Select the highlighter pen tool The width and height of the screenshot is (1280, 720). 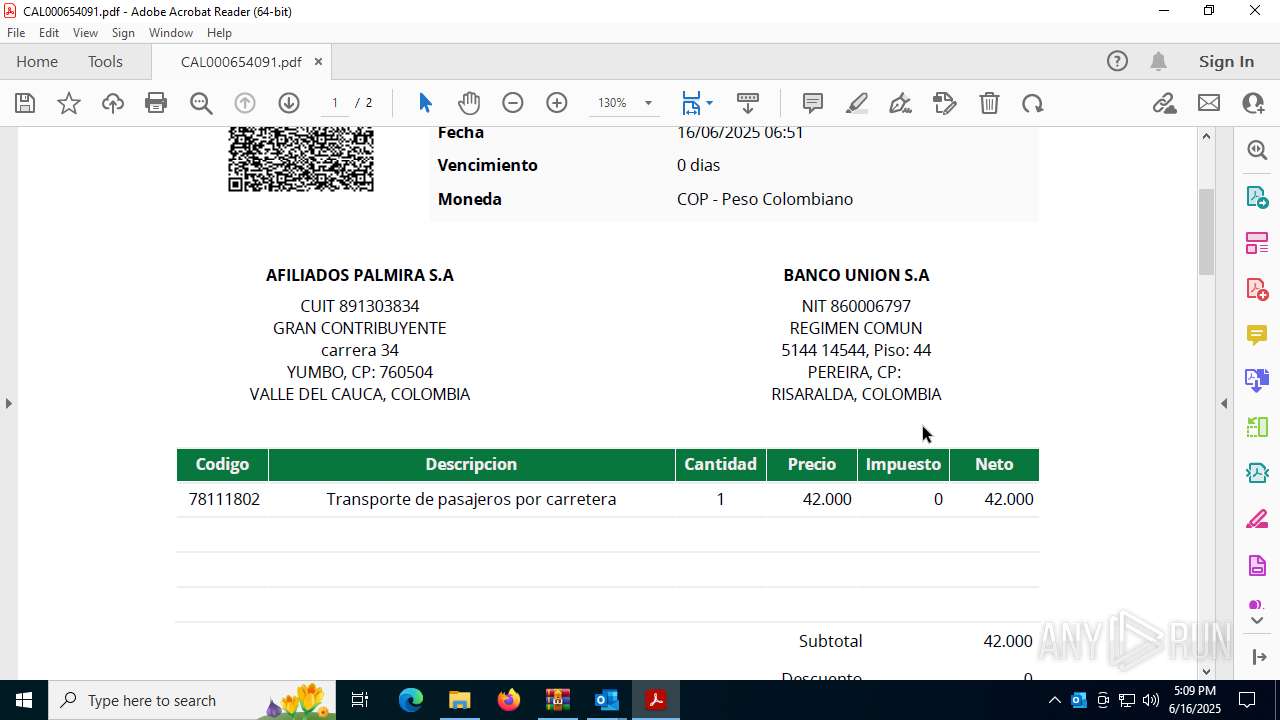pyautogui.click(x=857, y=103)
